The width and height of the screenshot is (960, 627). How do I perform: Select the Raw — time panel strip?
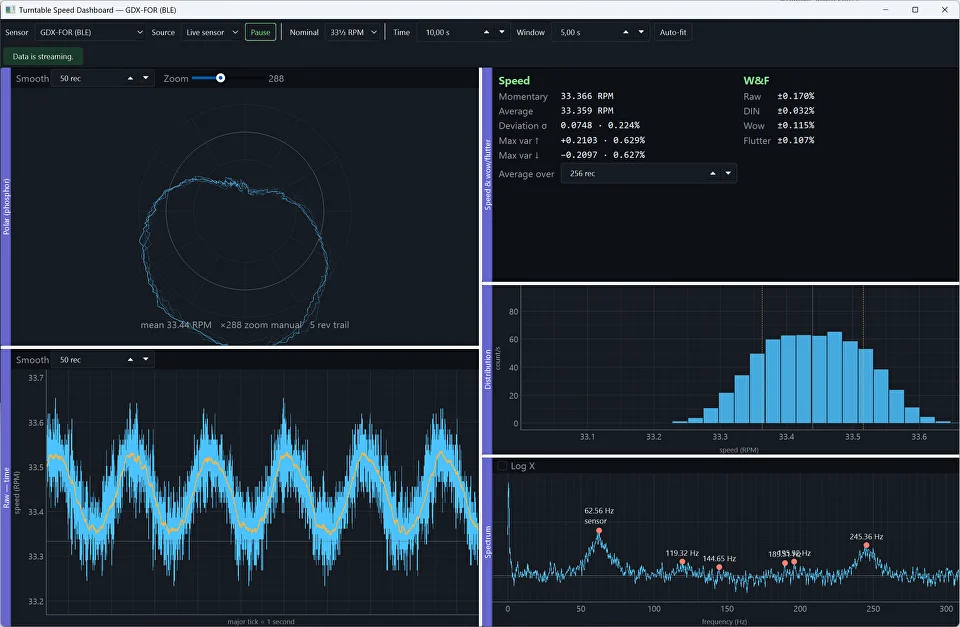point(6,488)
